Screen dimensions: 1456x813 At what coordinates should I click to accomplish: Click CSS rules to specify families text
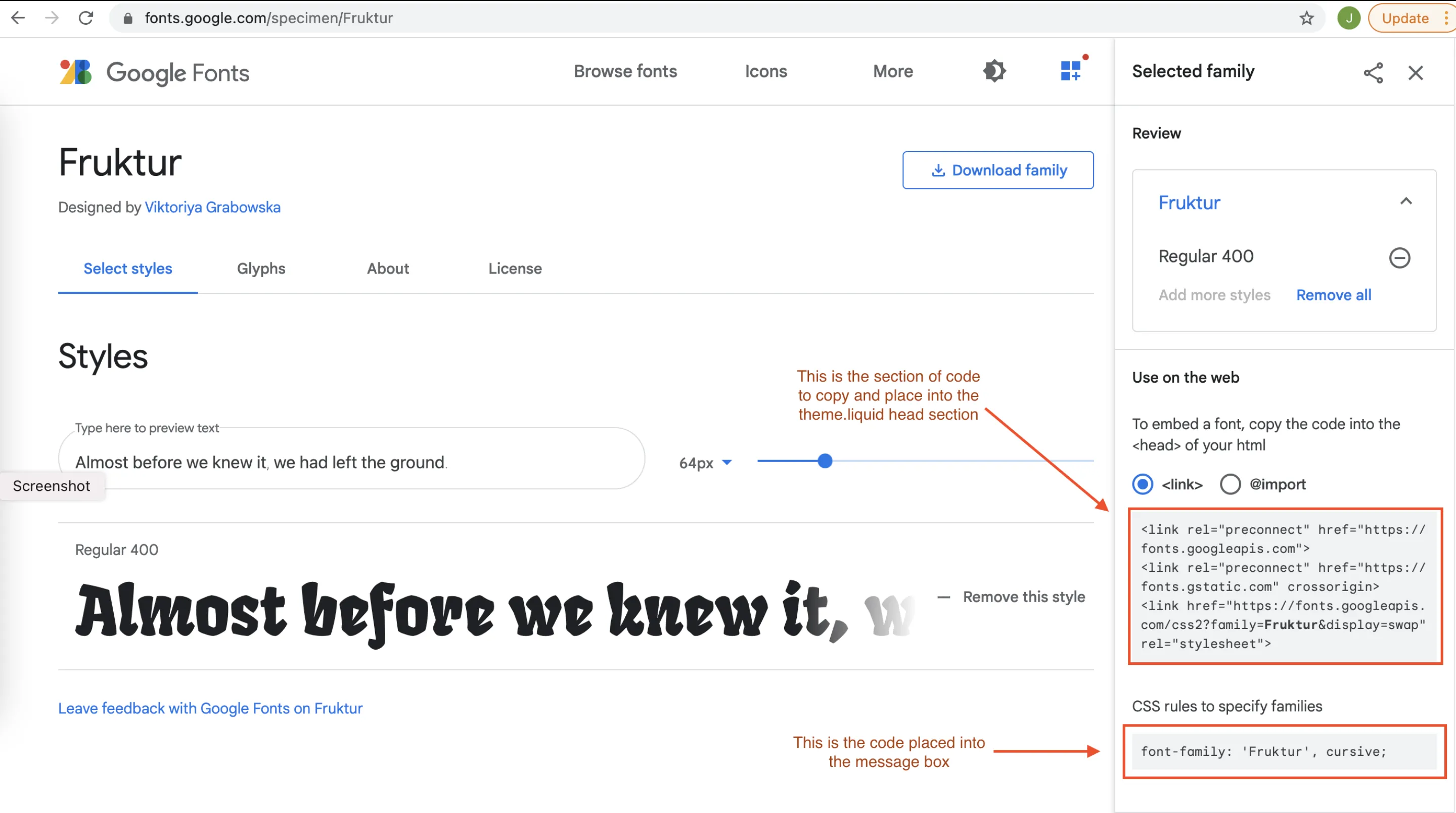[x=1226, y=707]
